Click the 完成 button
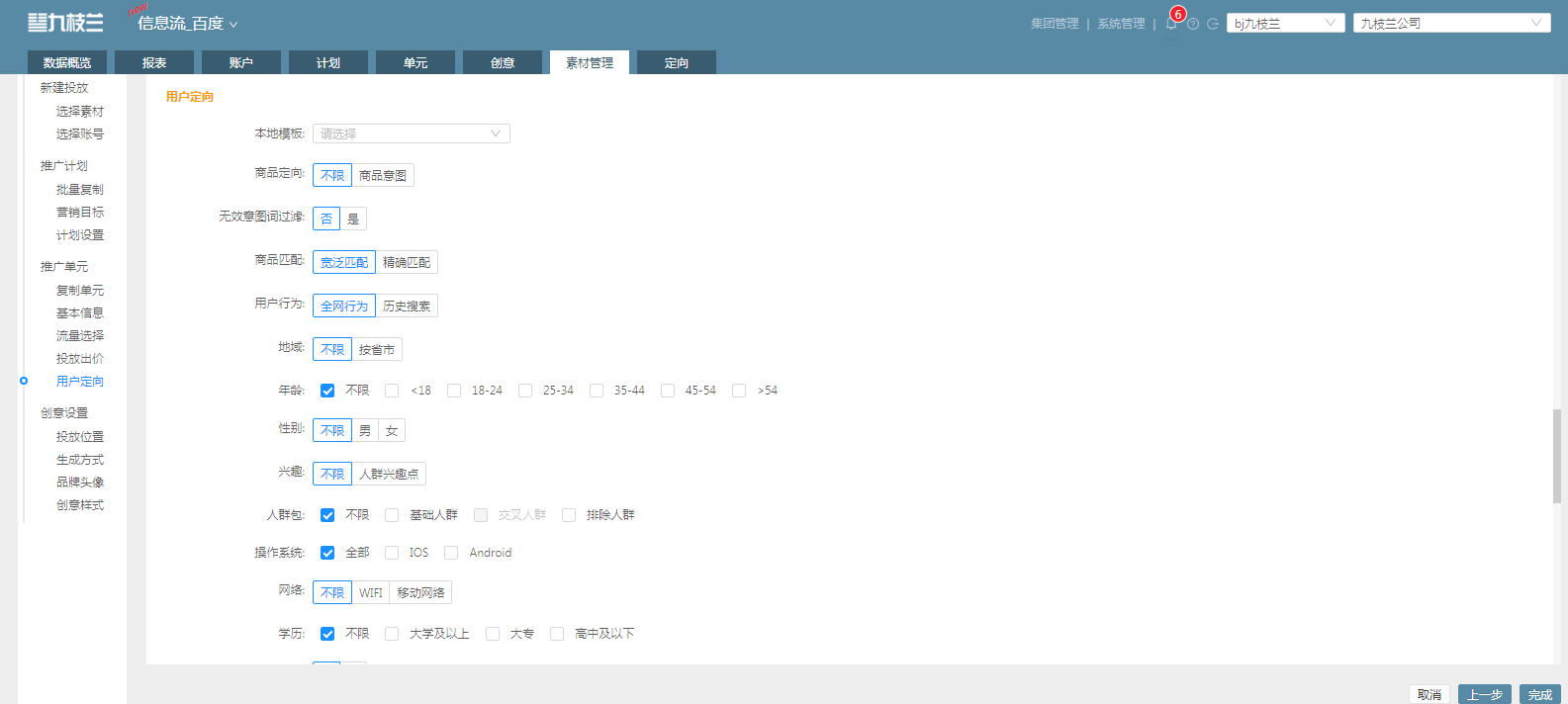1568x704 pixels. pos(1540,694)
